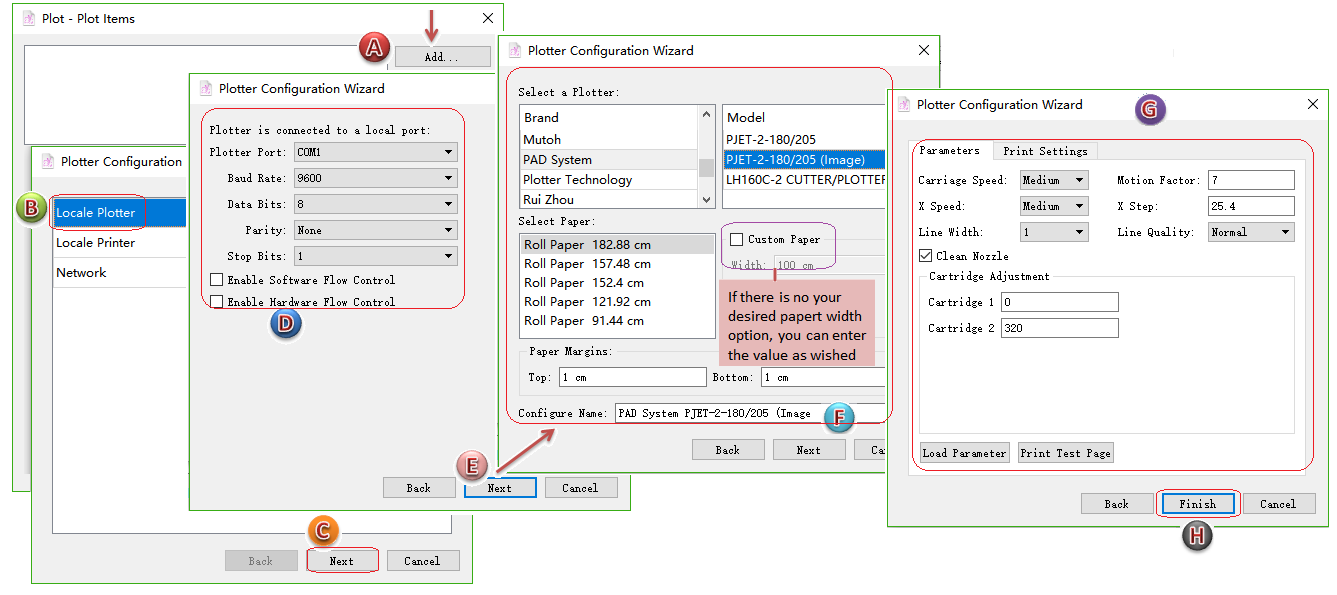Click Print Test Page button
1337x595 pixels.
click(1065, 453)
